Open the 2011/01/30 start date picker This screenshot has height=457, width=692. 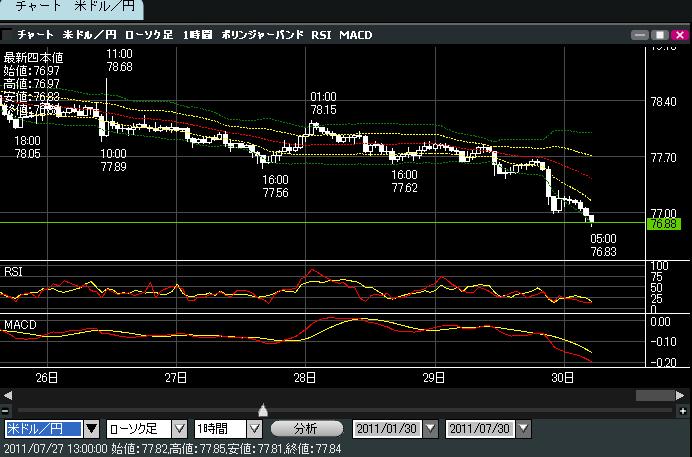(430, 429)
